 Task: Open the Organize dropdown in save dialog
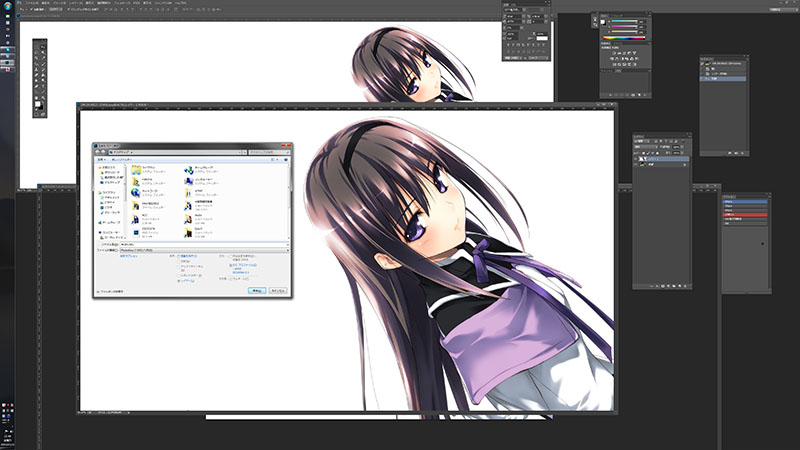102,160
